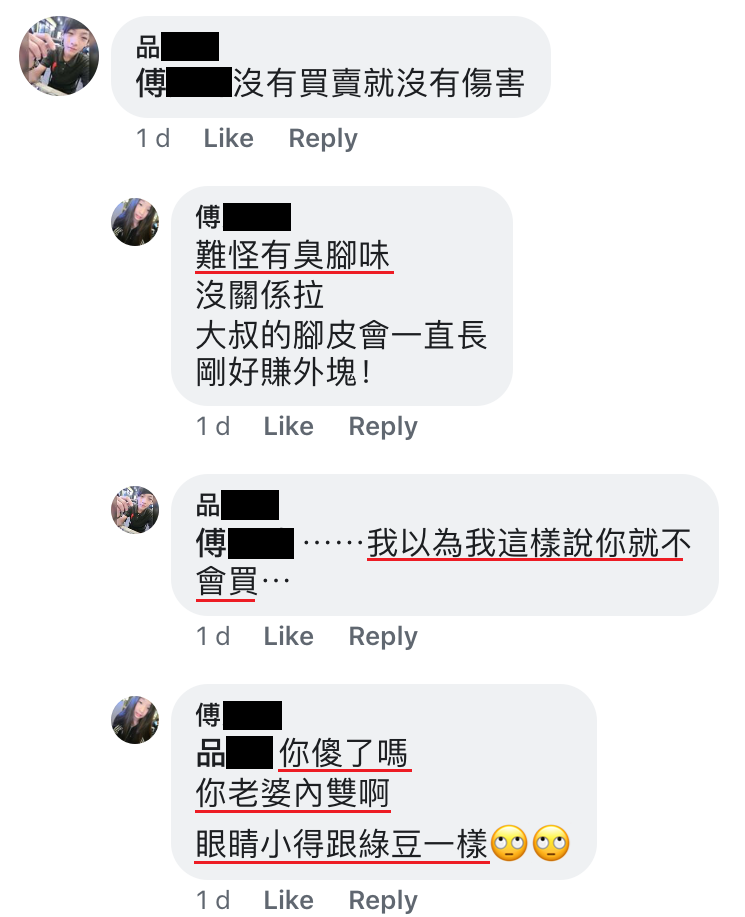Open tagged name 品 before 你傻了嗎
Screen dimensions: 745x917
(x=234, y=753)
